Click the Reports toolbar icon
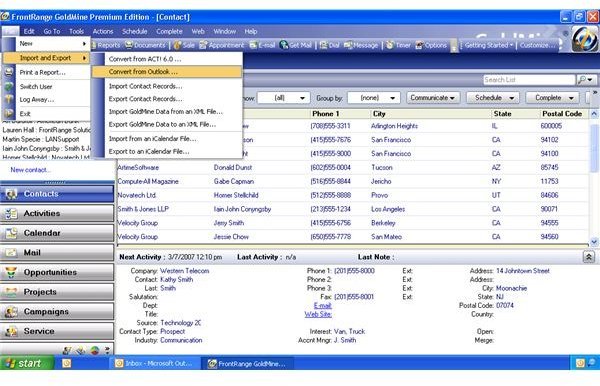Viewport: 600px width, 386px height. (x=106, y=45)
